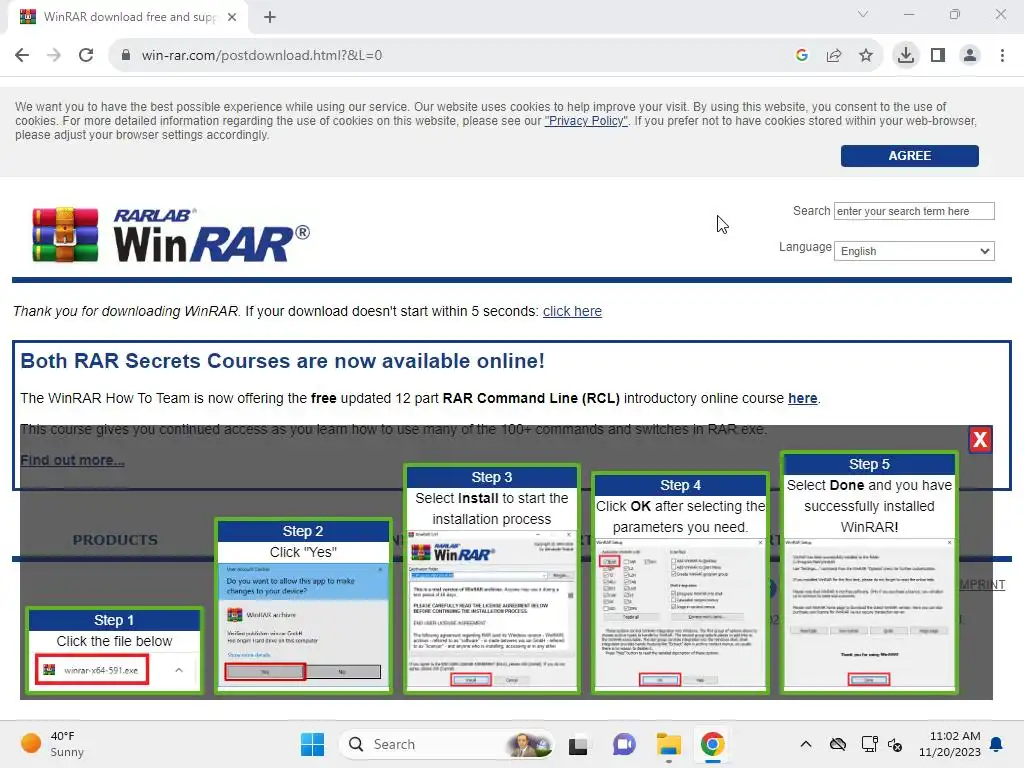This screenshot has width=1024, height=768.
Task: Open the Windows Start menu
Action: point(312,744)
